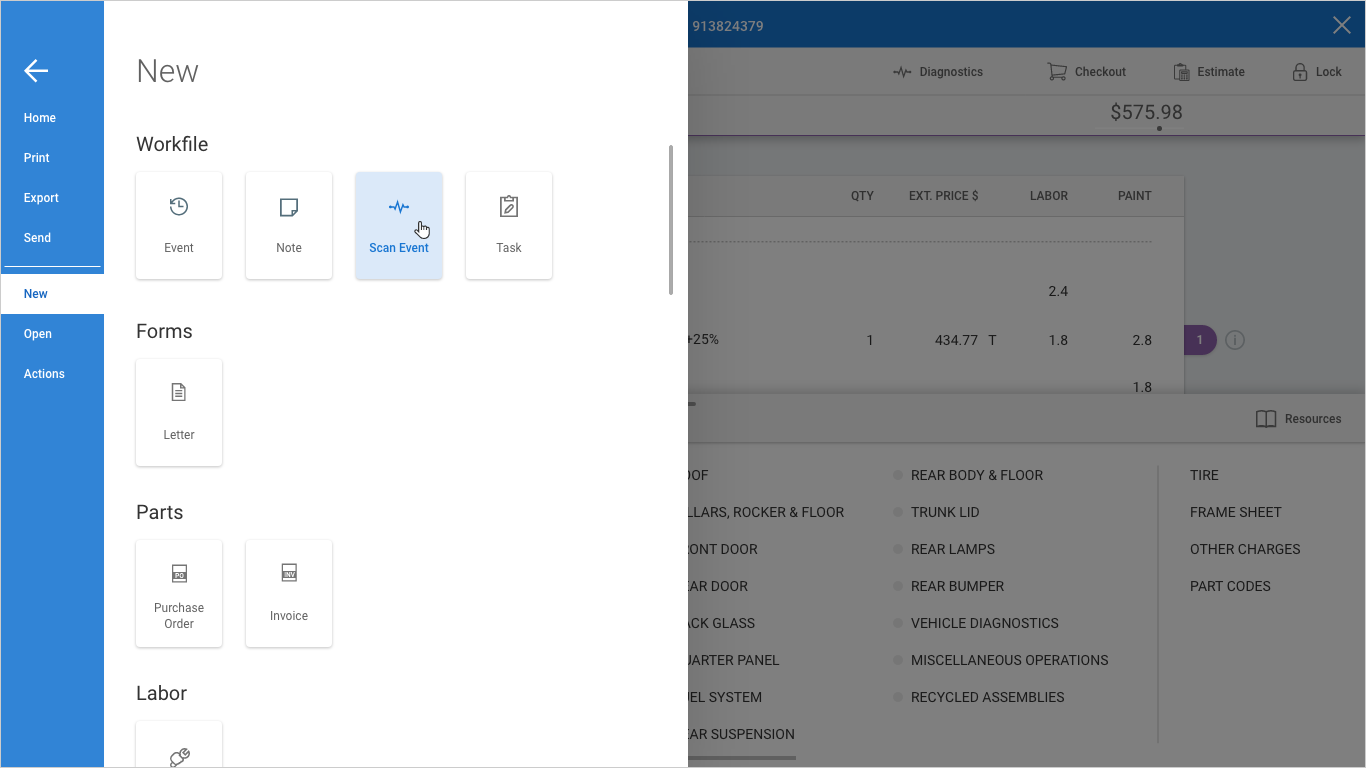Create a new Invoice

point(289,593)
